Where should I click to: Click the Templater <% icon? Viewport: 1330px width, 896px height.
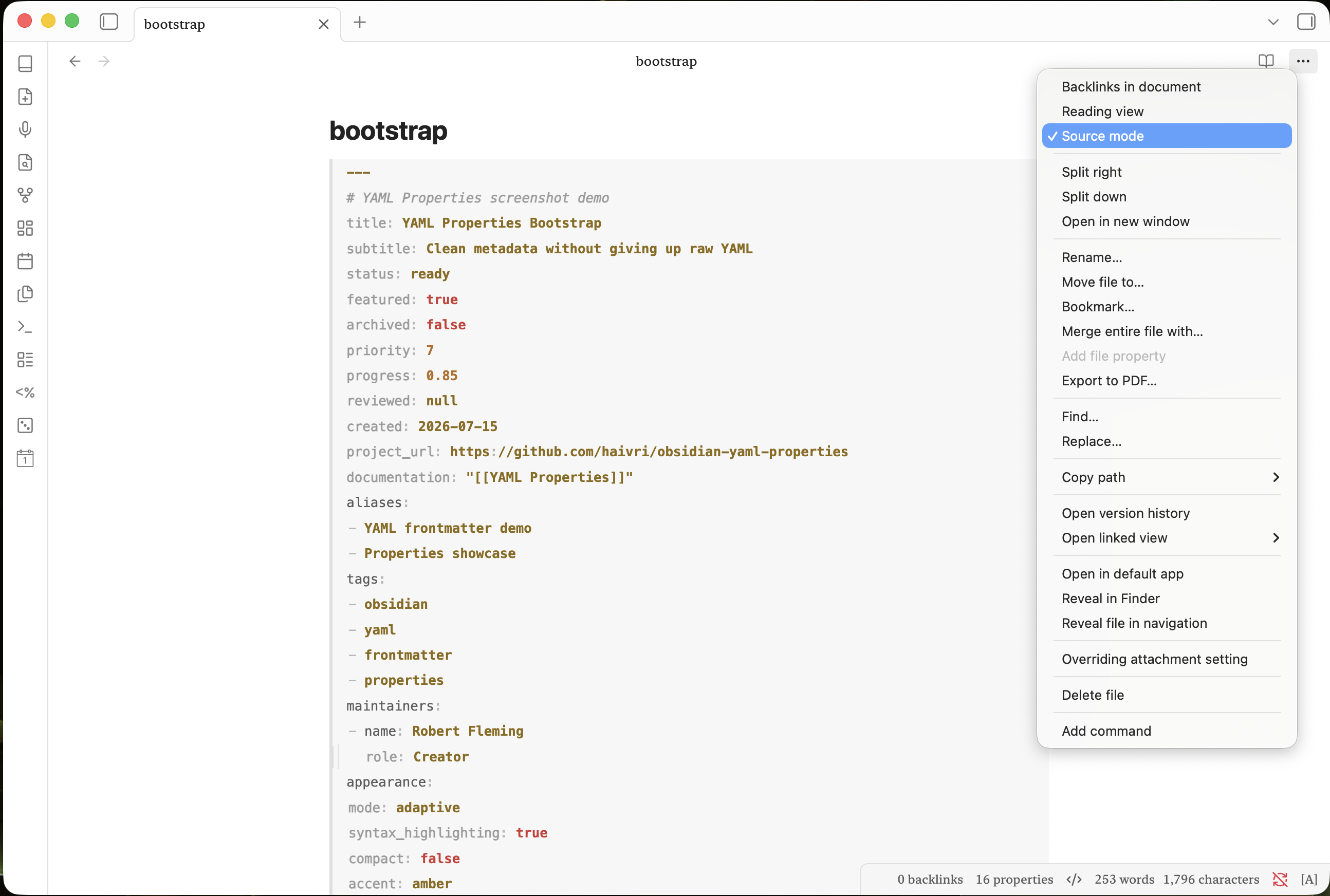[25, 392]
